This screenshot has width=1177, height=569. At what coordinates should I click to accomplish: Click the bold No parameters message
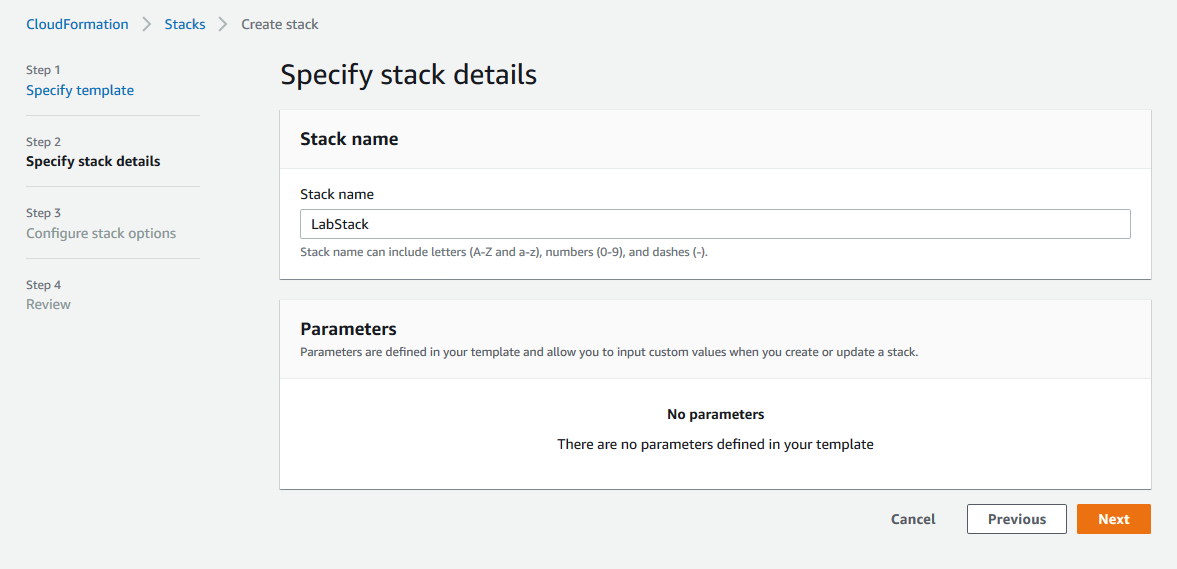[x=715, y=414]
